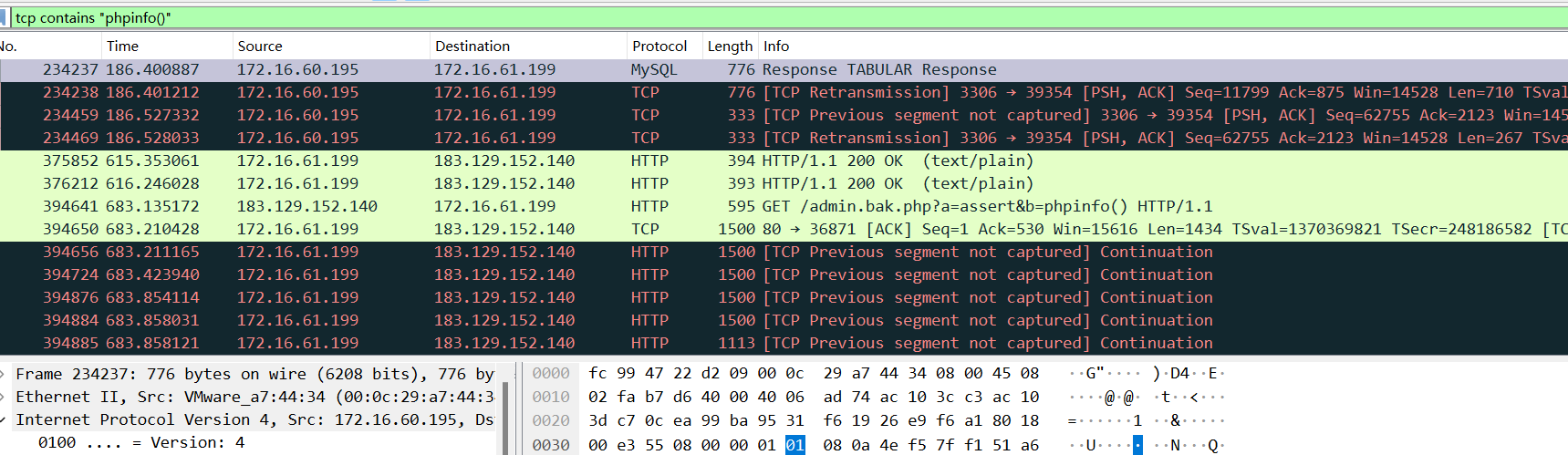
Task: Click length value 595 in the GET row
Action: 742,206
